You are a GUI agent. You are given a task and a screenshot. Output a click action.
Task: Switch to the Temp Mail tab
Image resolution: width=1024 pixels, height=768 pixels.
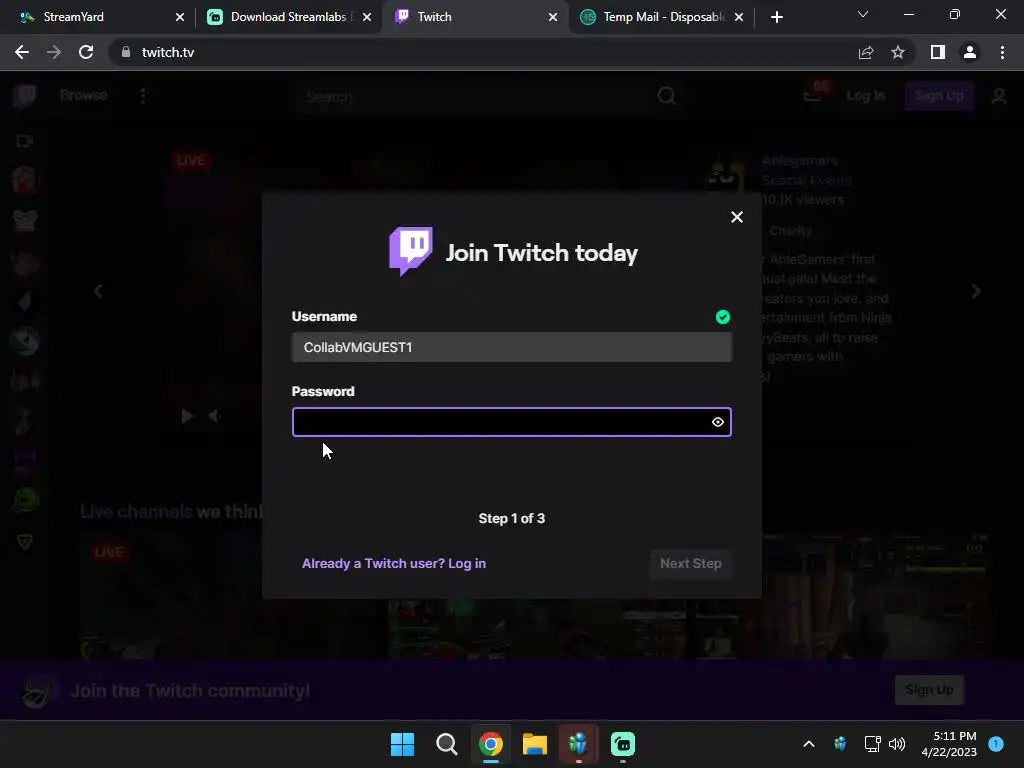[664, 17]
